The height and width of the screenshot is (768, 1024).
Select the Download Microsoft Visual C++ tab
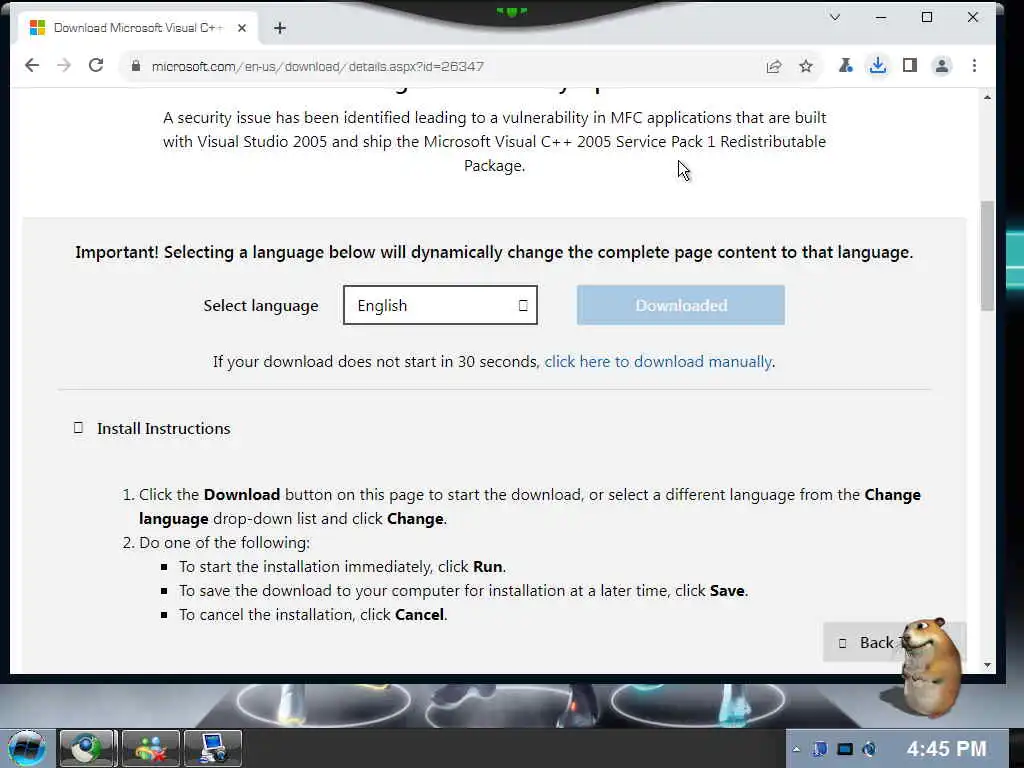pyautogui.click(x=138, y=28)
